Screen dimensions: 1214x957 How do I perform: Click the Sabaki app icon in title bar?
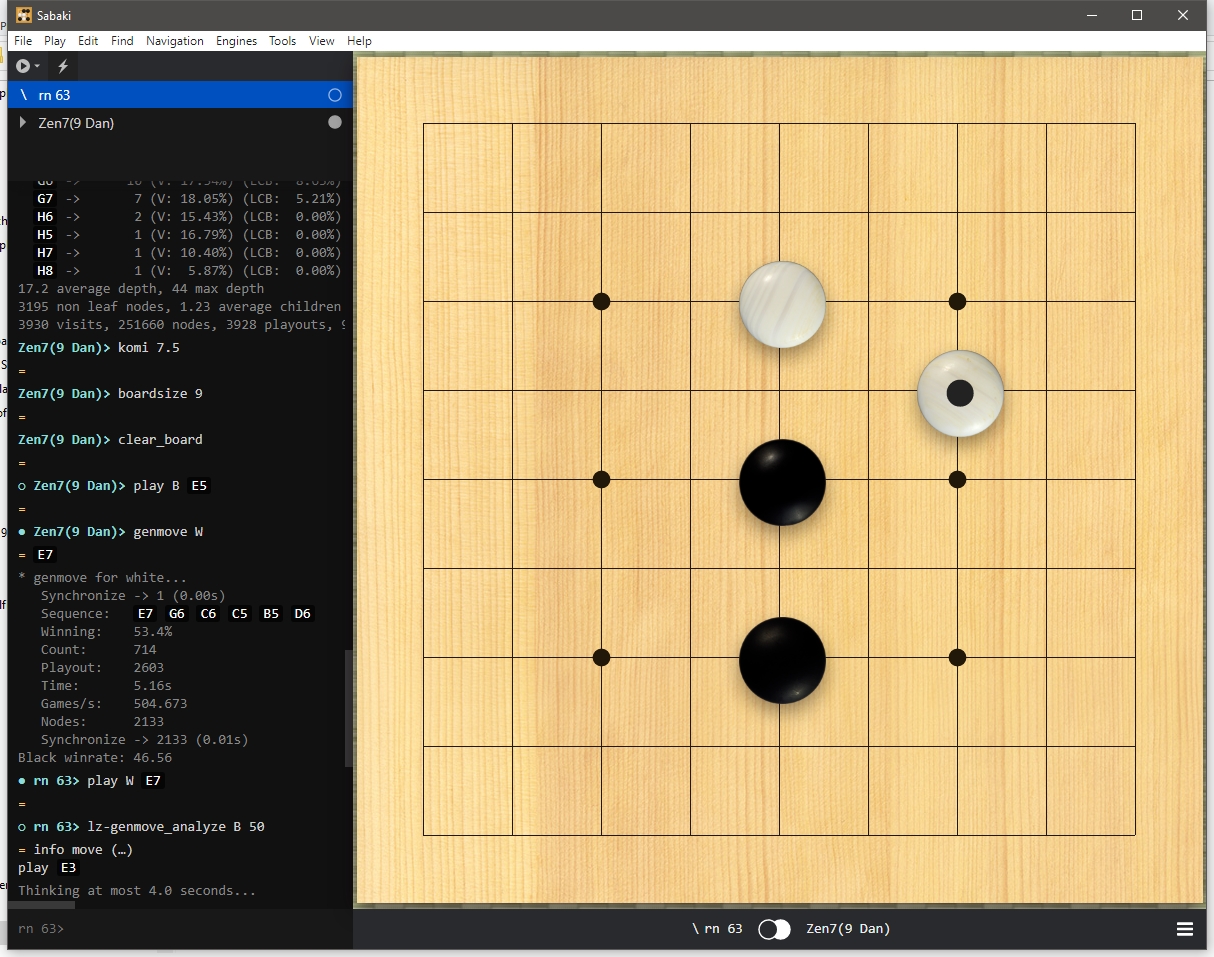pos(24,15)
